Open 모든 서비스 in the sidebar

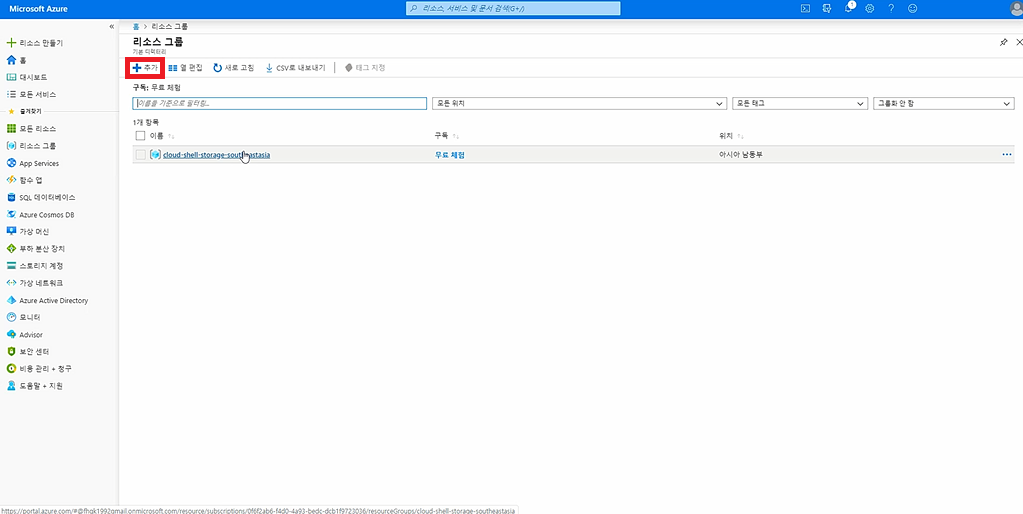[x=31, y=94]
